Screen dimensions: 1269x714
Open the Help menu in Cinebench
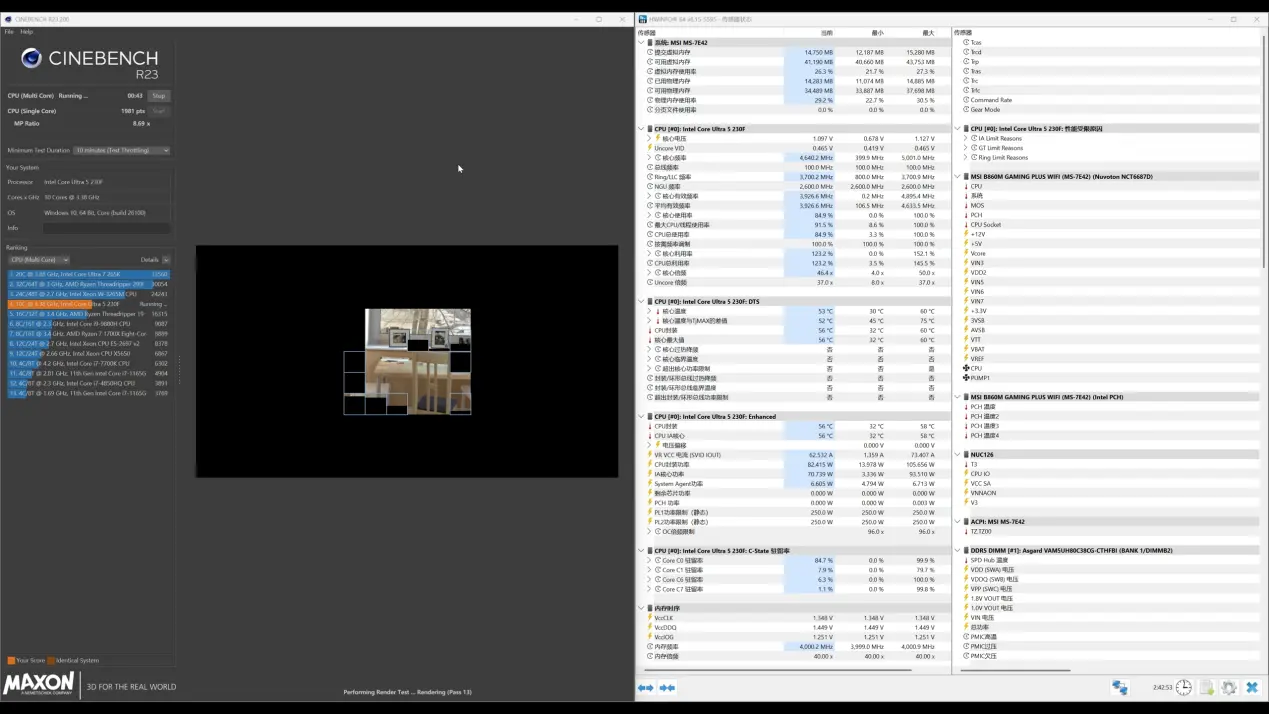[27, 32]
